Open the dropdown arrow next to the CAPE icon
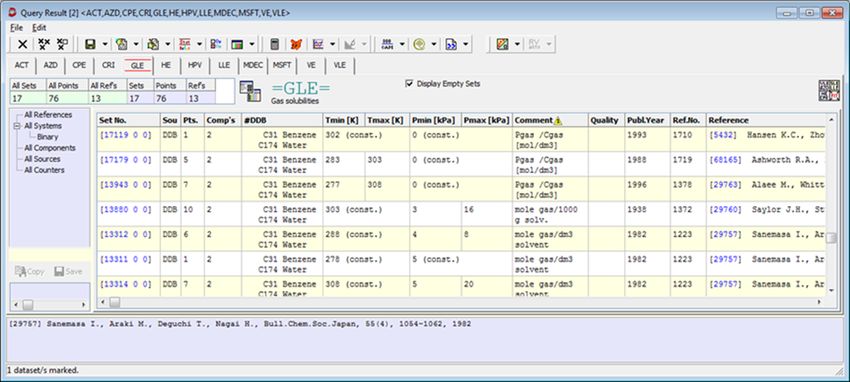The width and height of the screenshot is (850, 382). point(402,44)
